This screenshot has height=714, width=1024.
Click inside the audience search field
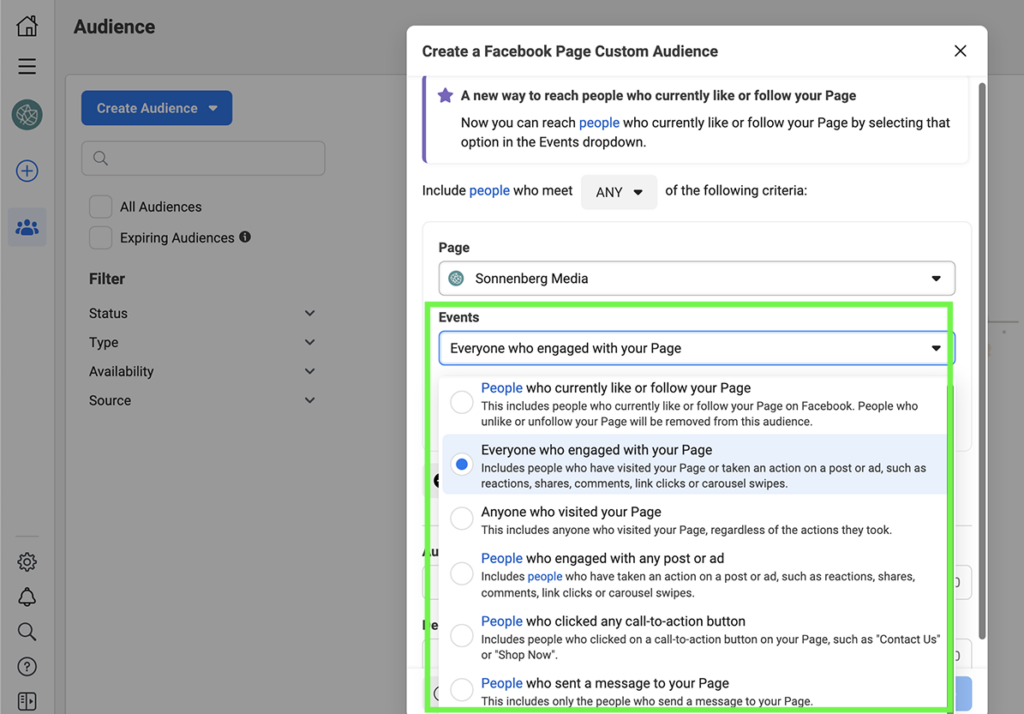pos(203,158)
